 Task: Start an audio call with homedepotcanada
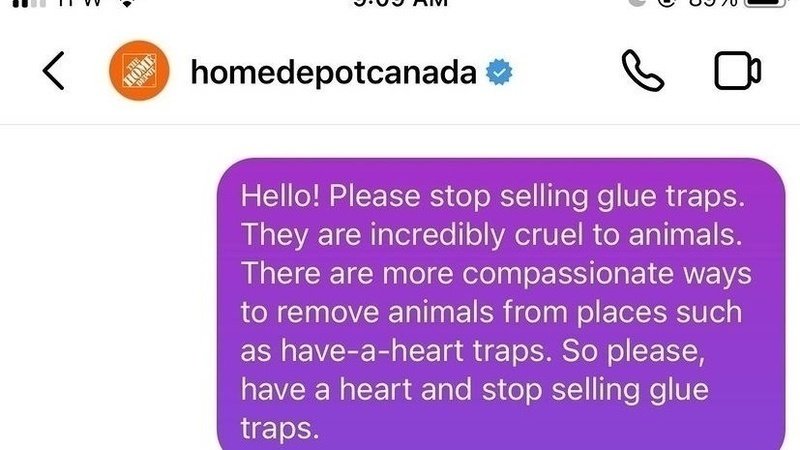pos(643,71)
